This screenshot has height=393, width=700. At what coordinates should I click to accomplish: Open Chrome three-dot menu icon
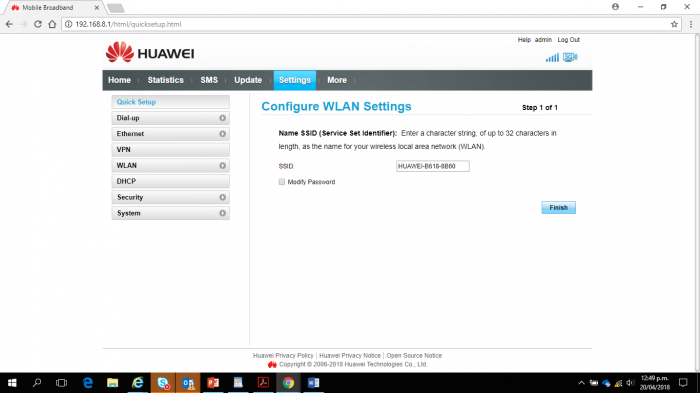tap(691, 24)
